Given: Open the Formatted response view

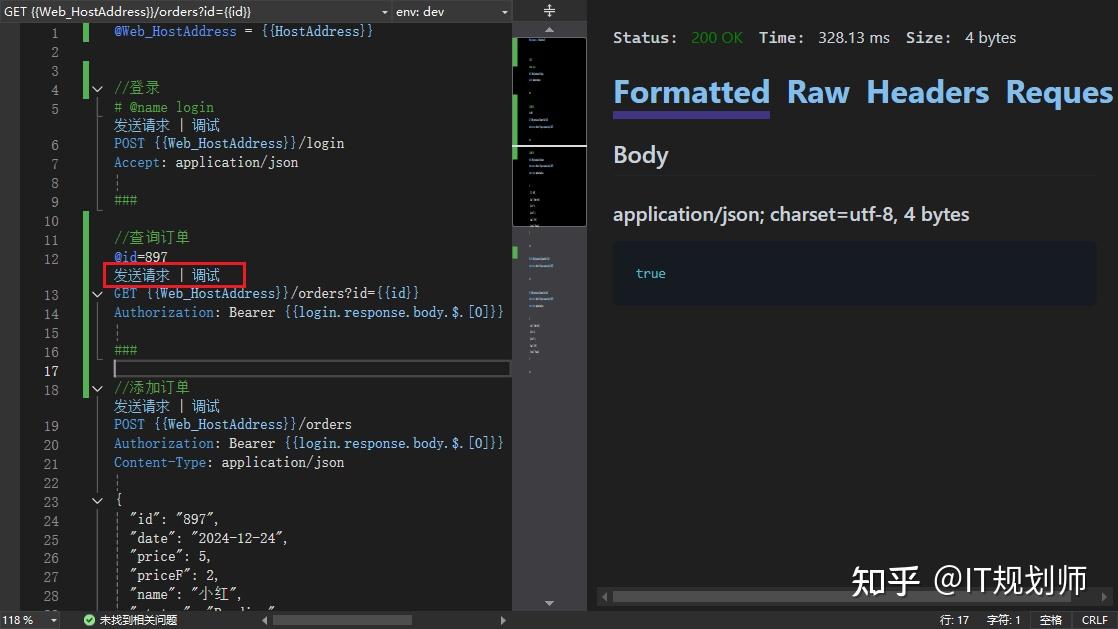Looking at the screenshot, I should 691,92.
